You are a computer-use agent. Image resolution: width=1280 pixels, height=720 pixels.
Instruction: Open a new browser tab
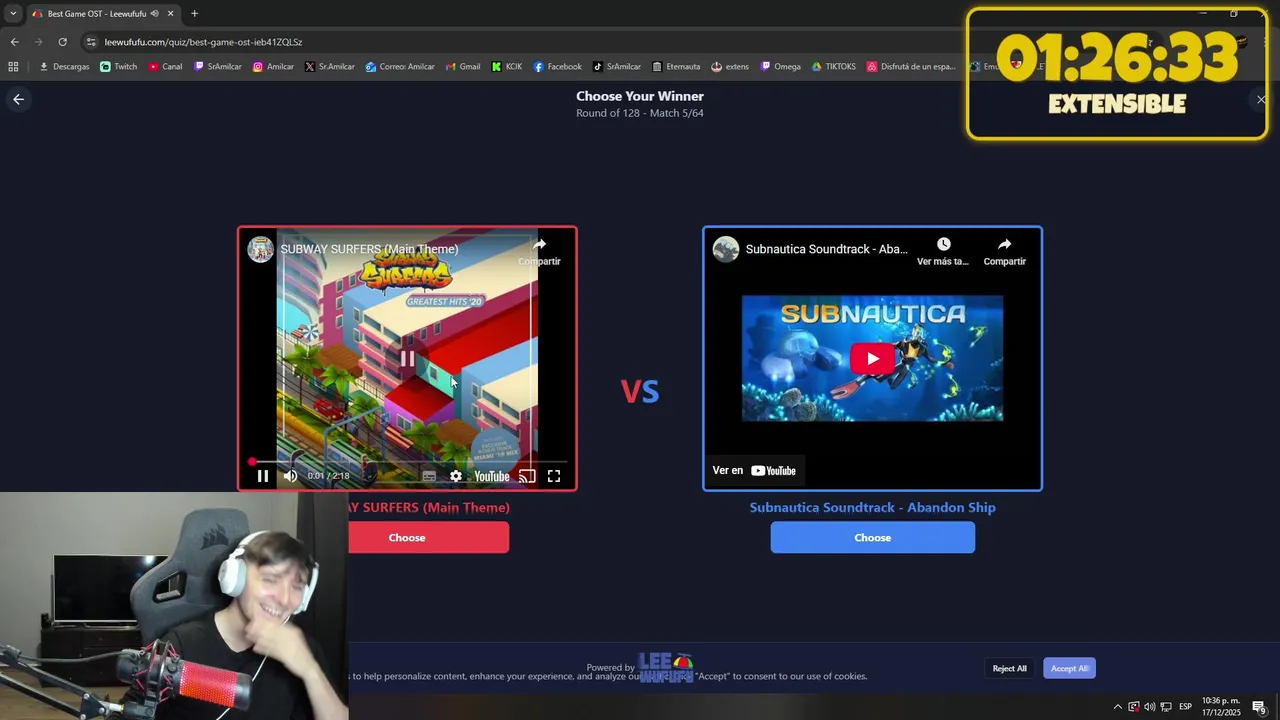click(x=194, y=13)
